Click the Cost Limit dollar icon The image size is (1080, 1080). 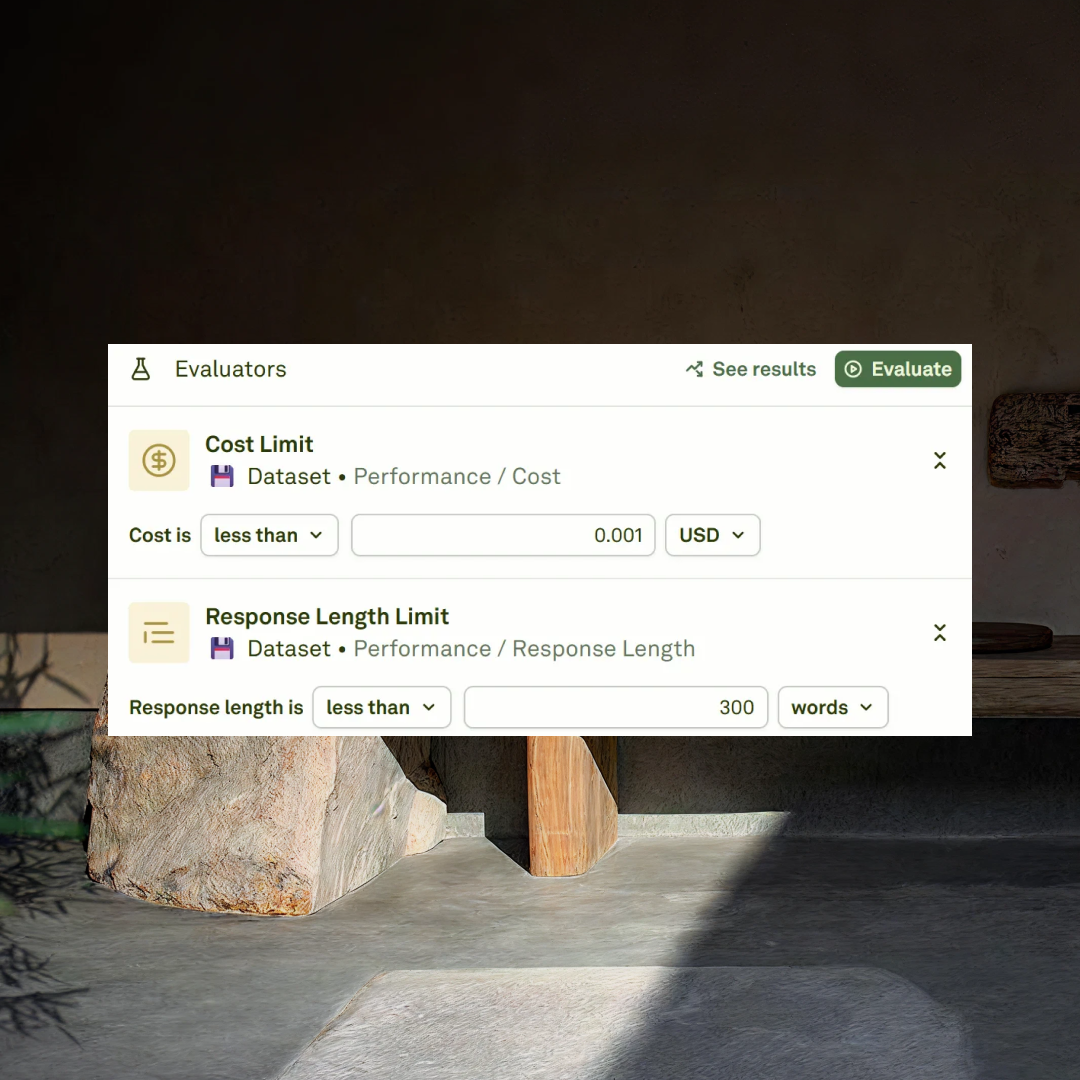(x=159, y=460)
